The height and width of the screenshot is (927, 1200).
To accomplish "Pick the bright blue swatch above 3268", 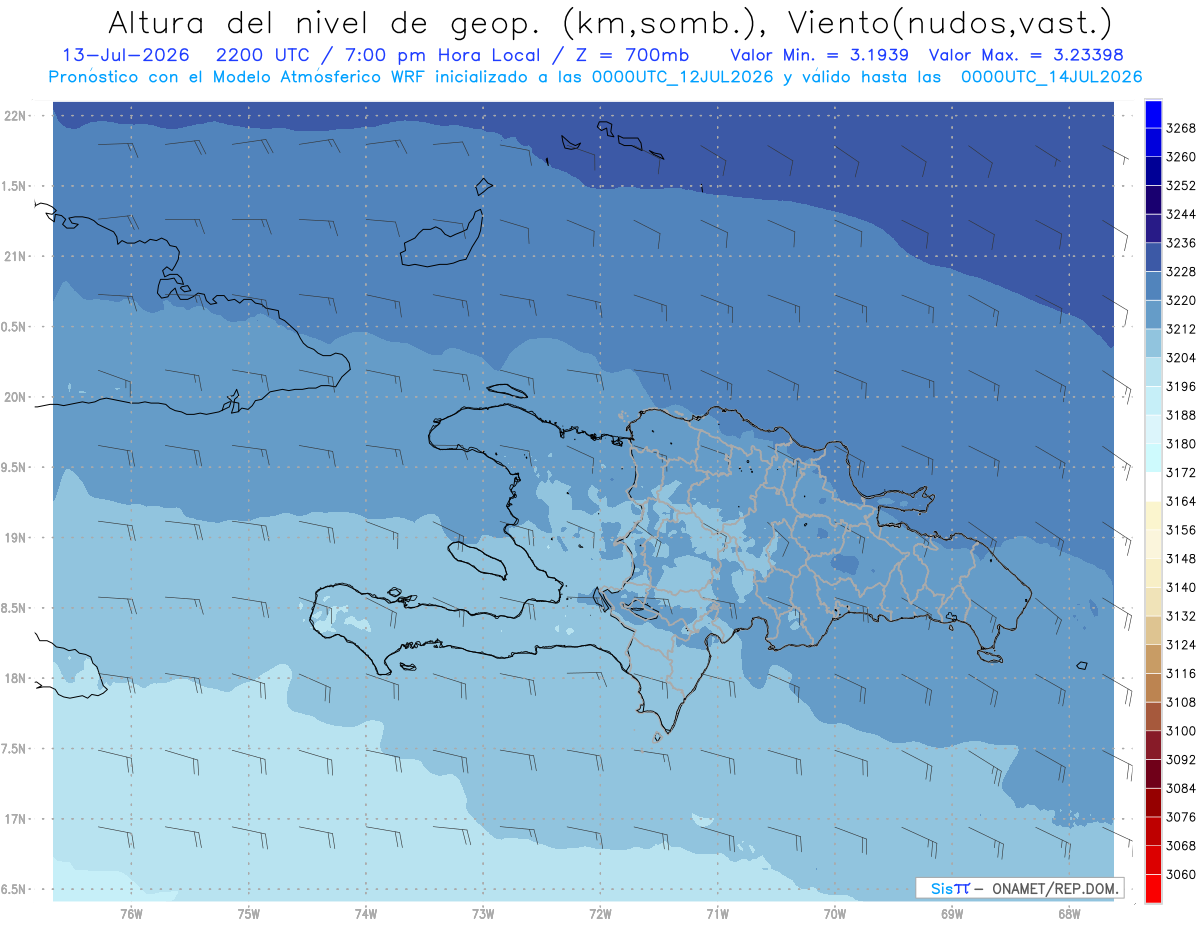I will point(1153,114).
